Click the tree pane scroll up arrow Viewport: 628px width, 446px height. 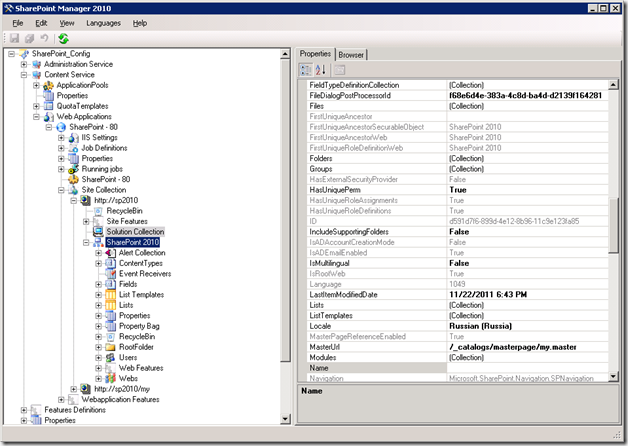[285, 54]
